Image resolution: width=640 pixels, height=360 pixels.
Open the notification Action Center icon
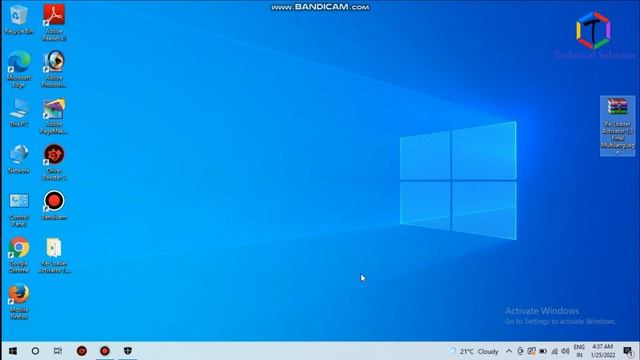(x=628, y=351)
